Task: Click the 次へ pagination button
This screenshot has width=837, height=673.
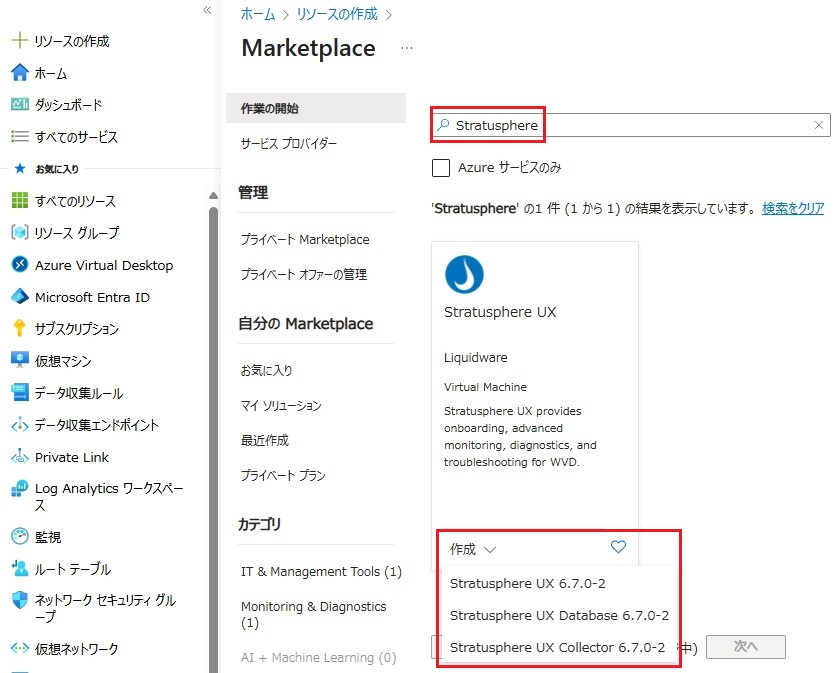Action: 746,647
